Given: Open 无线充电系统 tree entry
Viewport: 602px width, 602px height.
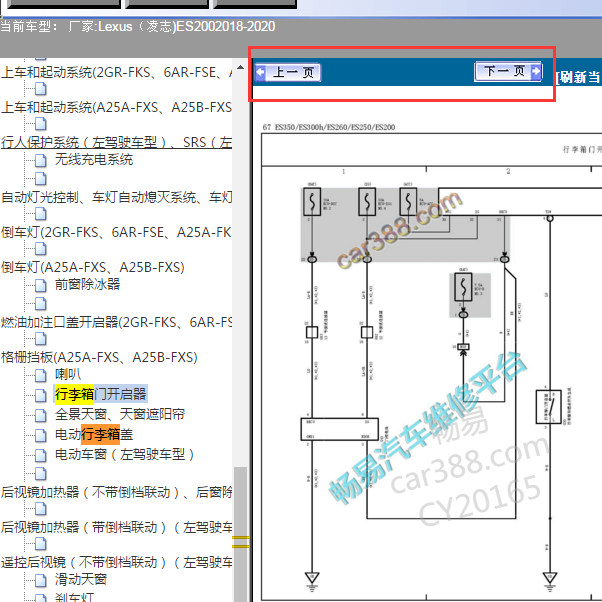Looking at the screenshot, I should pyautogui.click(x=94, y=159).
